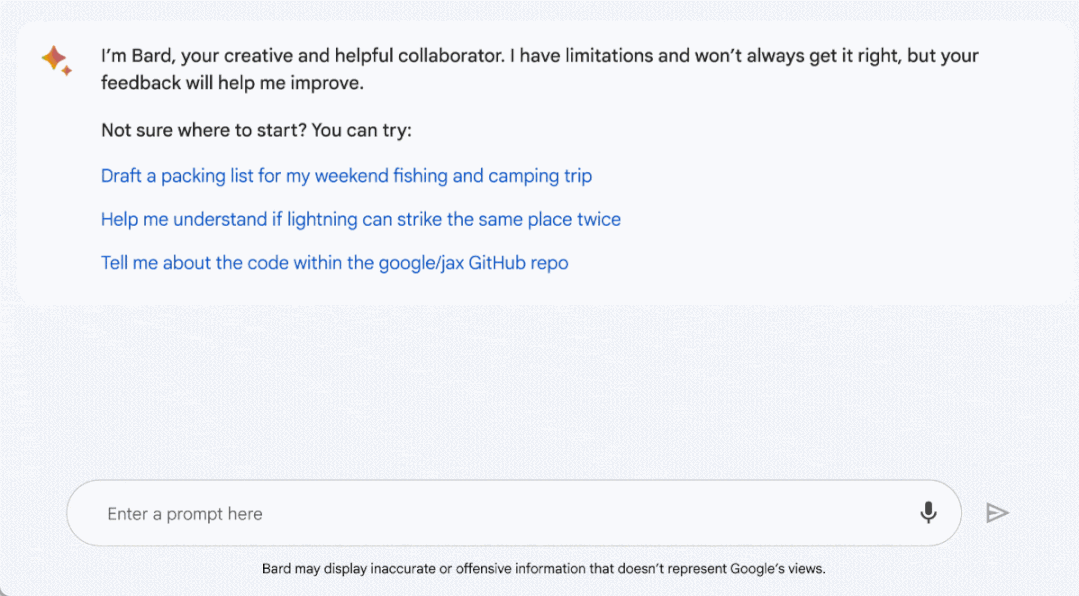
Task: Open the packing list suggestion link
Action: (x=346, y=176)
